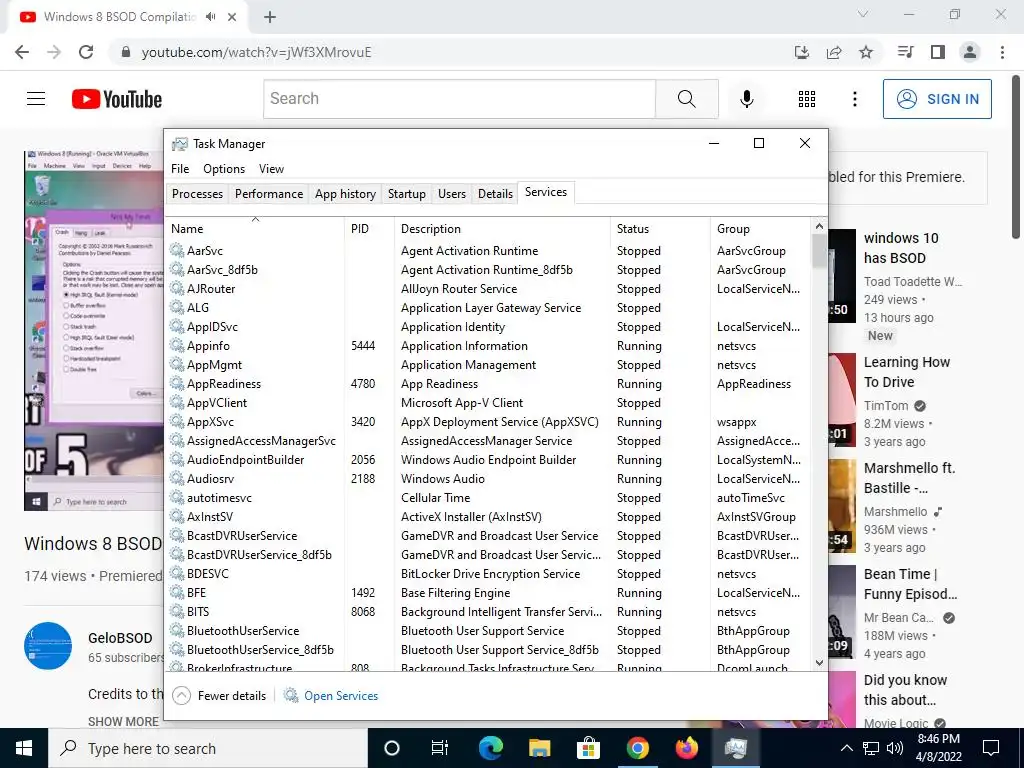
Task: Click the install app icon in address bar
Action: pyautogui.click(x=802, y=52)
